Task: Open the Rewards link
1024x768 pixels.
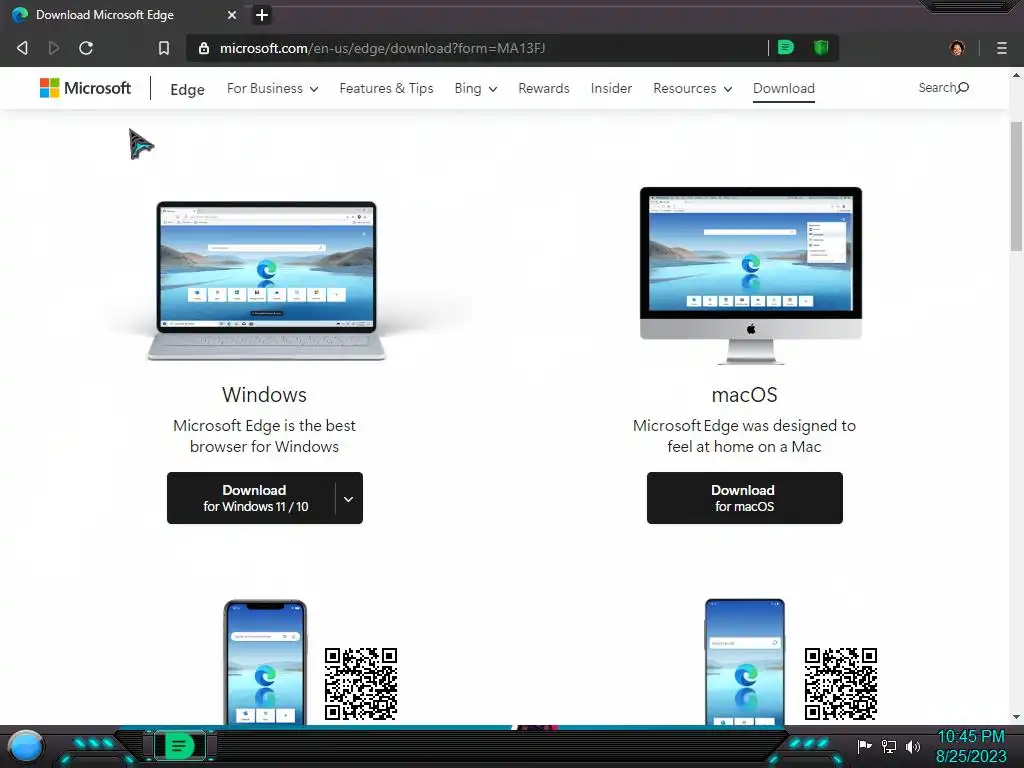Action: pyautogui.click(x=543, y=88)
